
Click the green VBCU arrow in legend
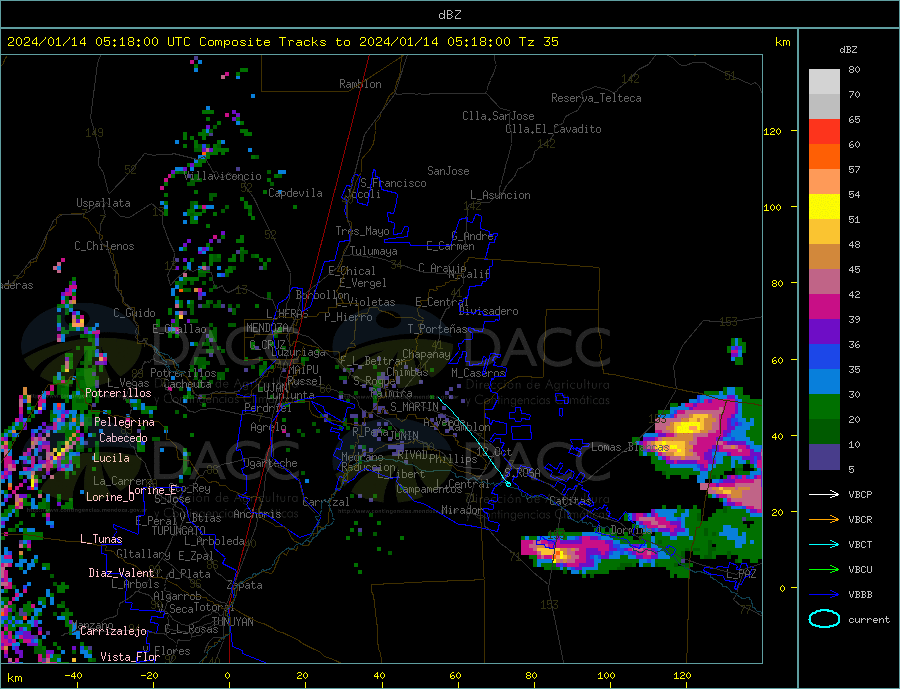(x=824, y=570)
